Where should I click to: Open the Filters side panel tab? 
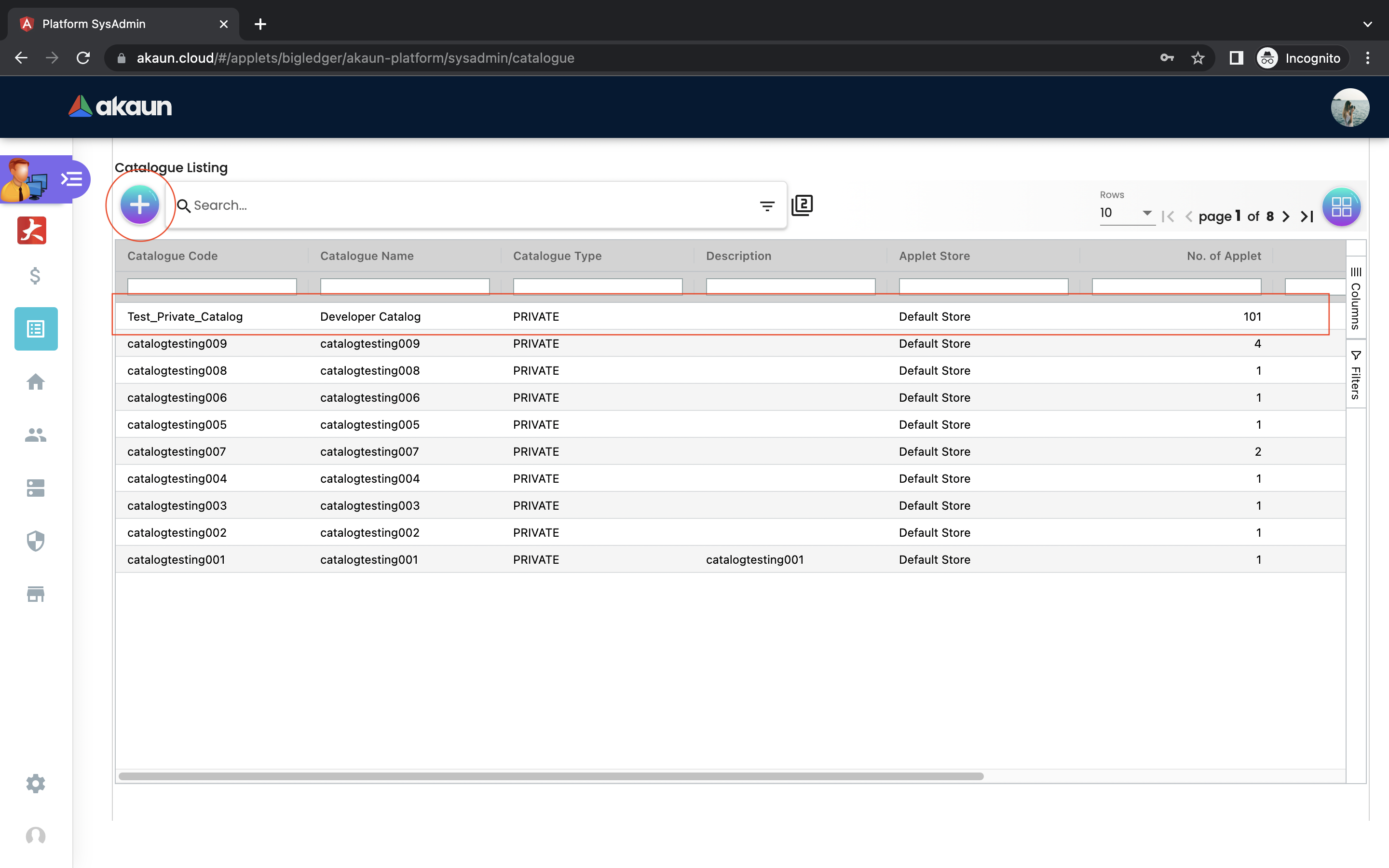tap(1355, 375)
